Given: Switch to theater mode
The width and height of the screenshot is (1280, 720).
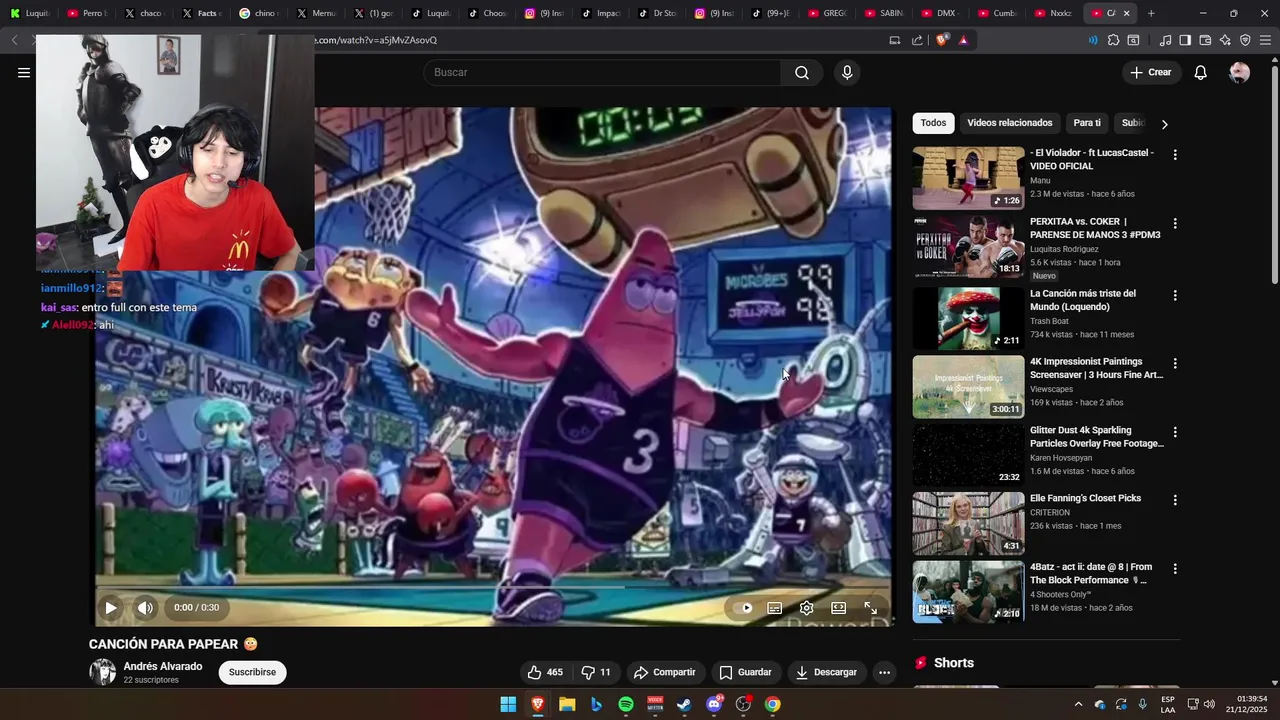Looking at the screenshot, I should pyautogui.click(x=838, y=607).
